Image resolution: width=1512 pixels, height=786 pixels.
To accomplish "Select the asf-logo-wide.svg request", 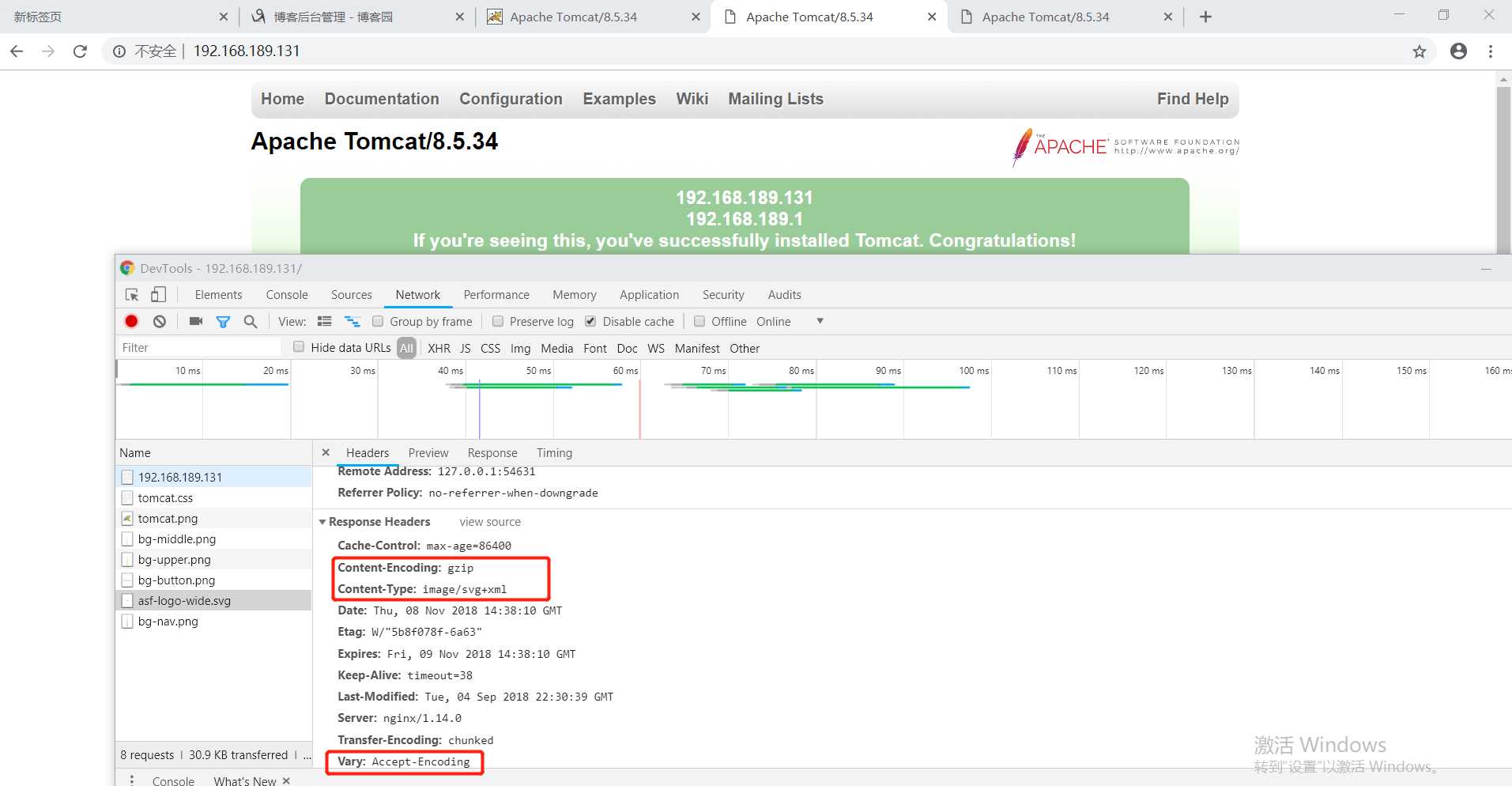I will [x=213, y=601].
